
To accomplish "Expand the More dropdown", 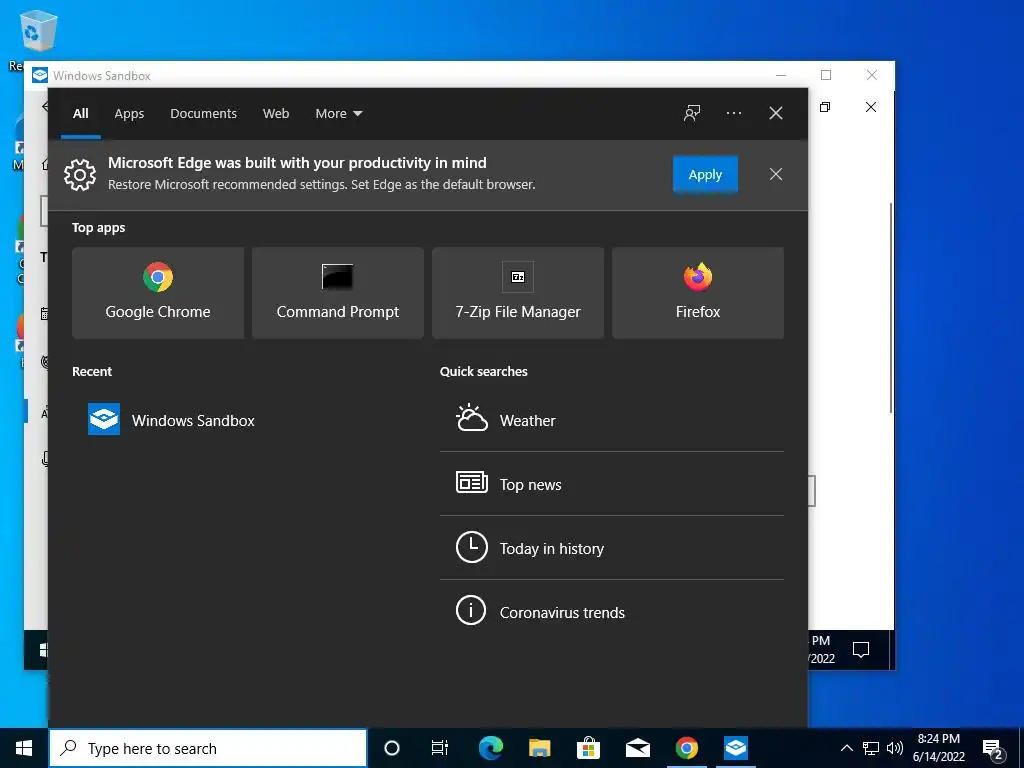I will 339,114.
